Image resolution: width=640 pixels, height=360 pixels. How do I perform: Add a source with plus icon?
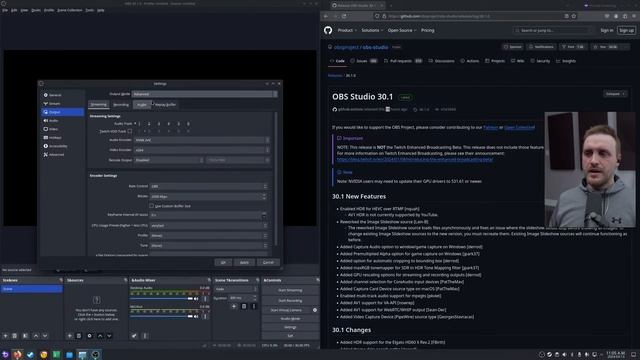click(x=70, y=336)
